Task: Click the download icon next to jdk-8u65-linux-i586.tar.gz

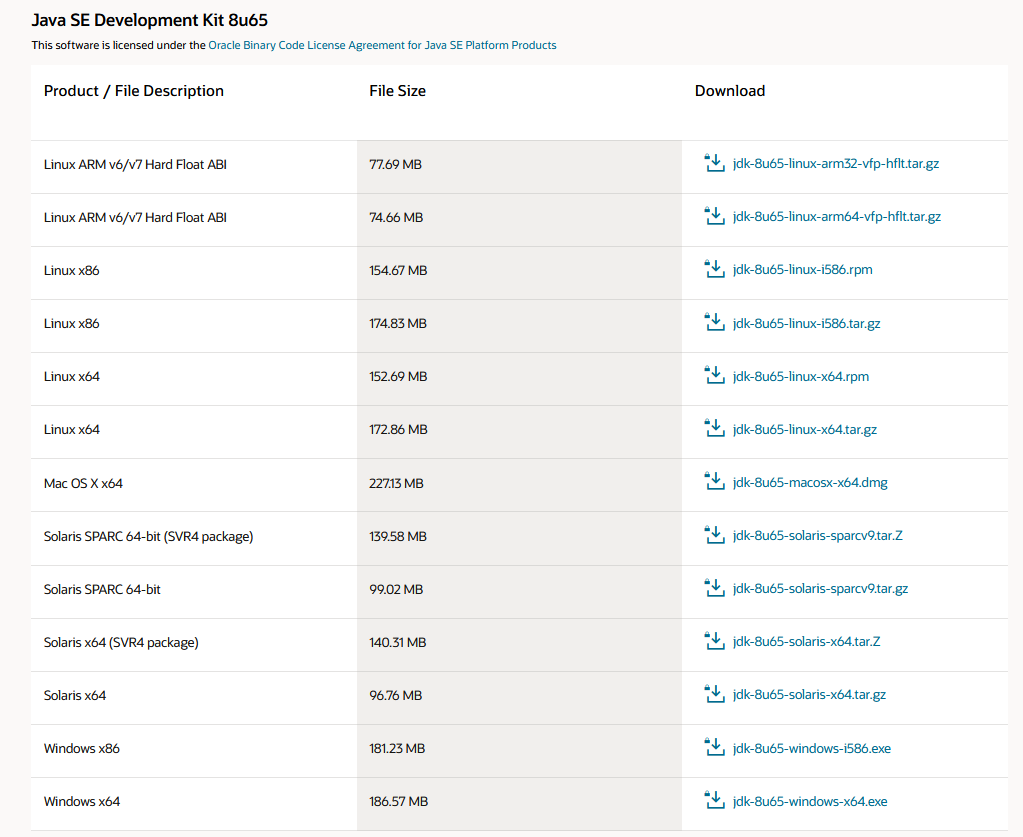Action: [714, 322]
